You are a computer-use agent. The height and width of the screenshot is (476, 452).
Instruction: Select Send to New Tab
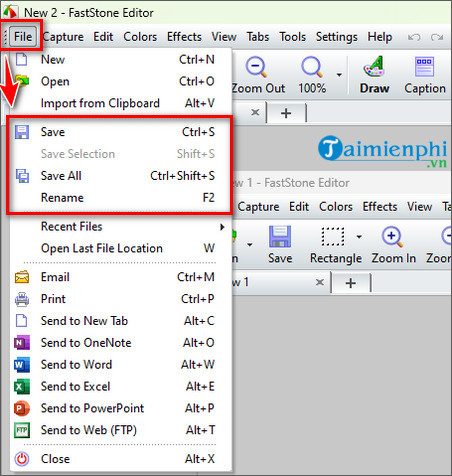120,321
